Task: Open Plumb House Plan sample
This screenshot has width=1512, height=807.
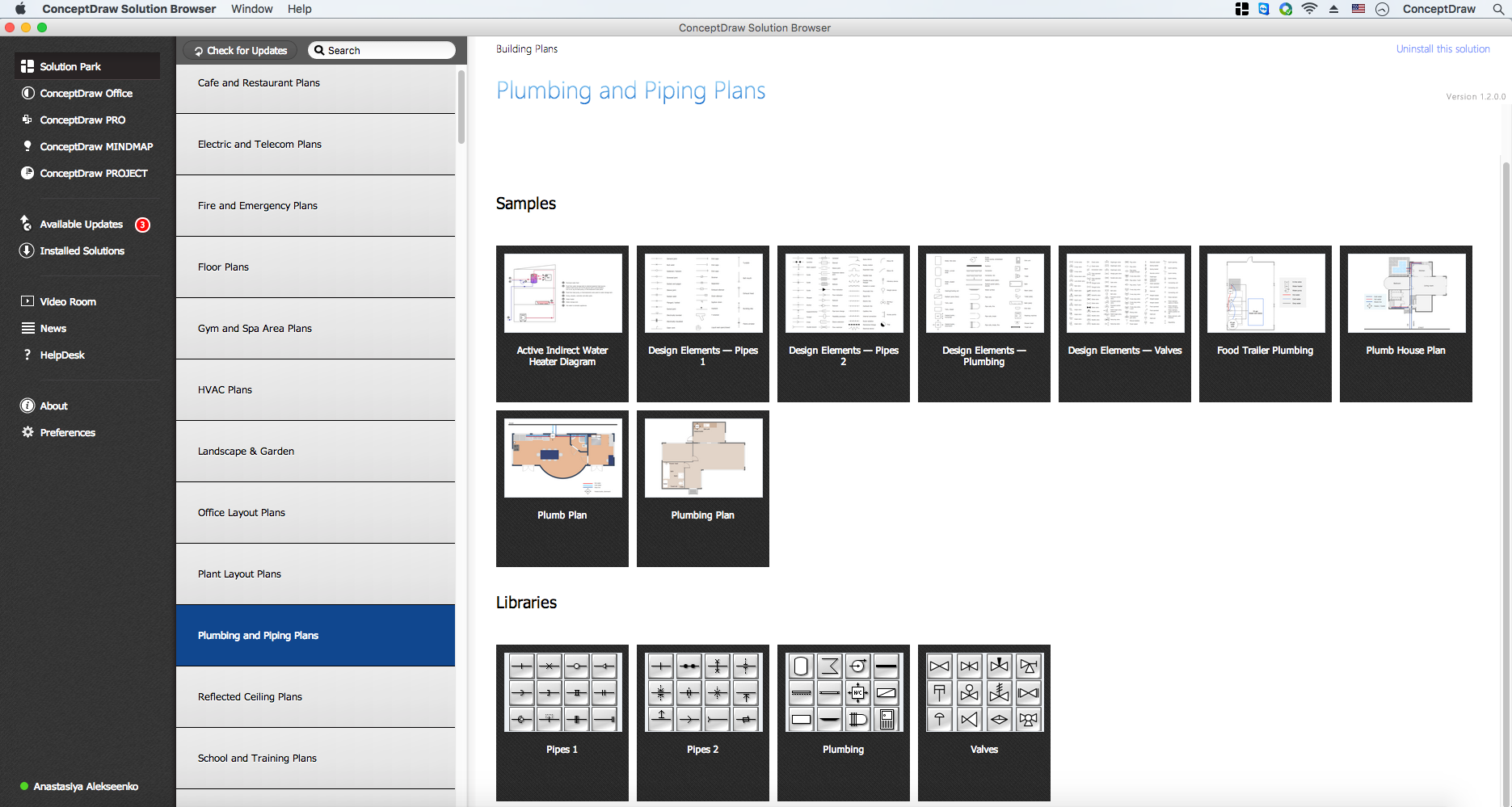Action: [x=1406, y=324]
